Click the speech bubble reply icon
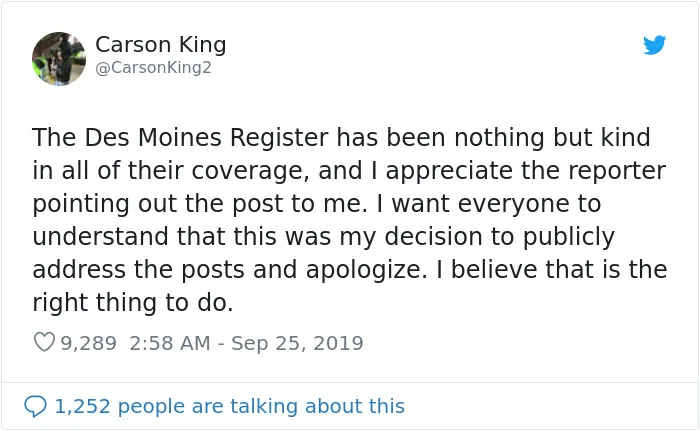Viewport: 700px width, 431px height. click(x=35, y=406)
